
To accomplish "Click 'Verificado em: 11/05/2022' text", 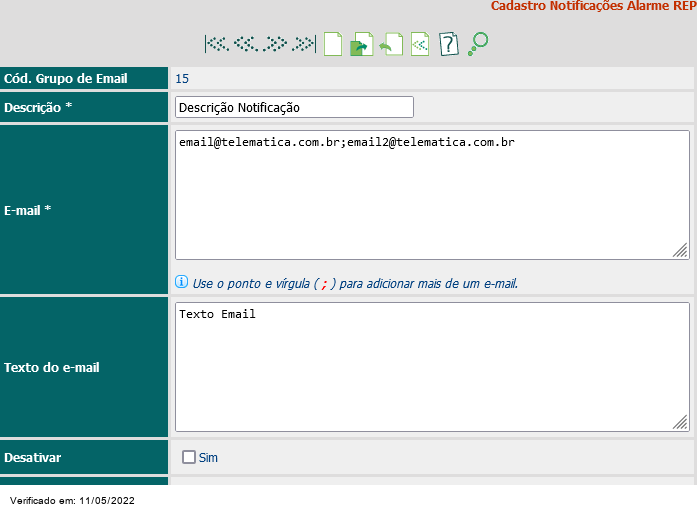I will click(72, 500).
